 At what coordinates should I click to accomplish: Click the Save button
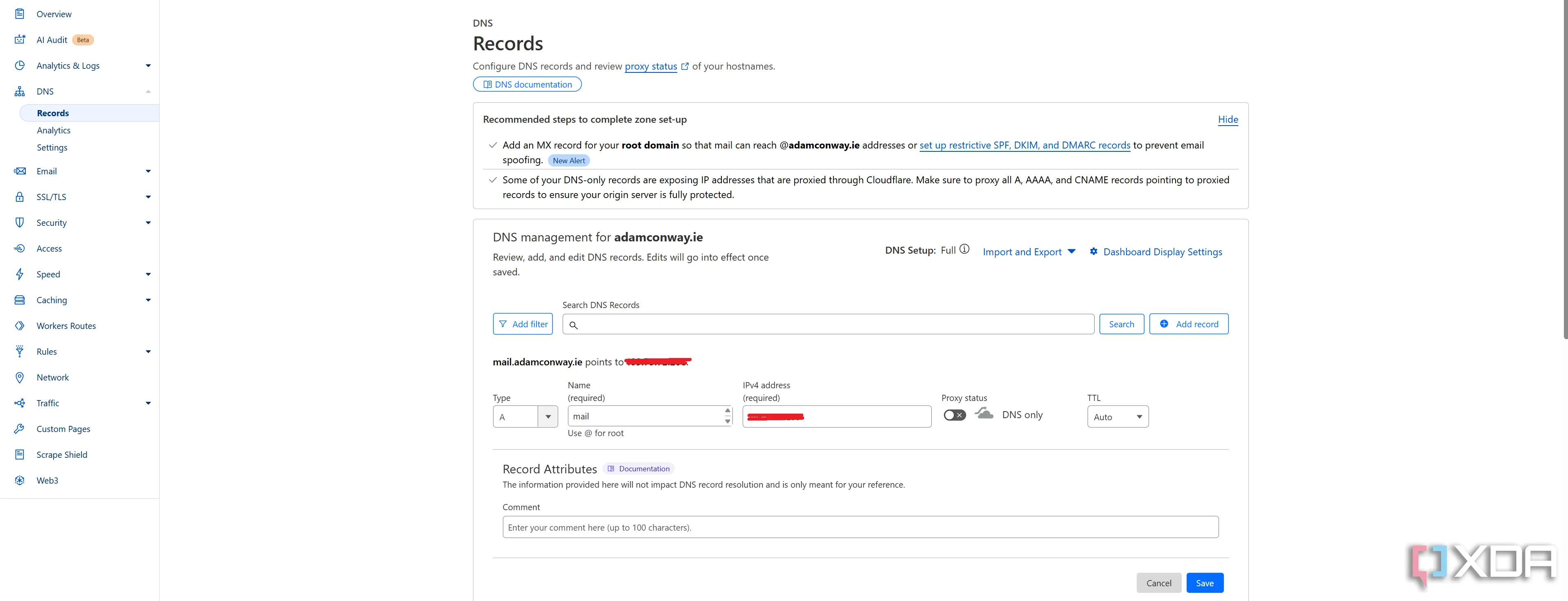(1205, 583)
